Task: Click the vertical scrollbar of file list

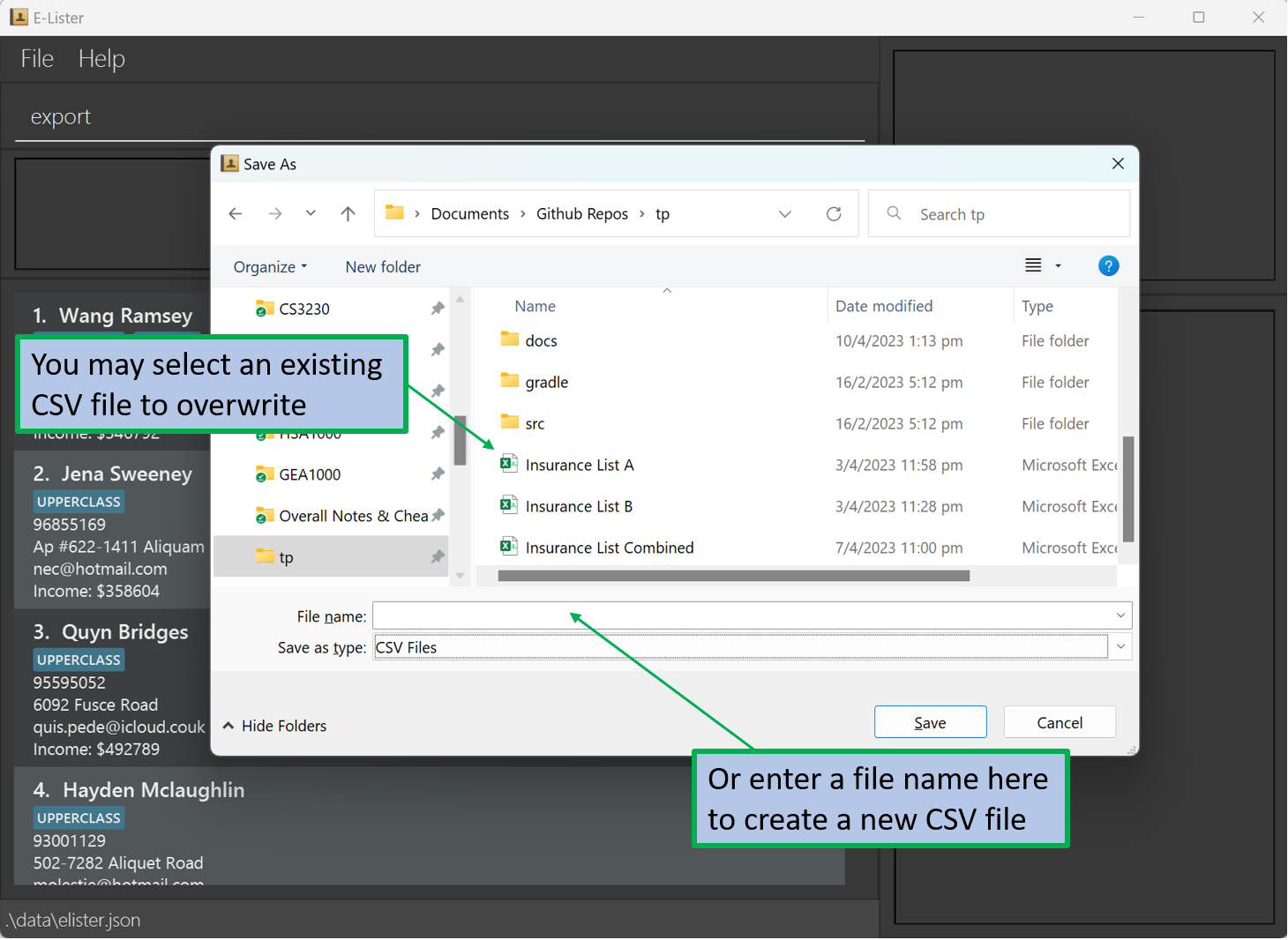Action: click(x=1128, y=489)
